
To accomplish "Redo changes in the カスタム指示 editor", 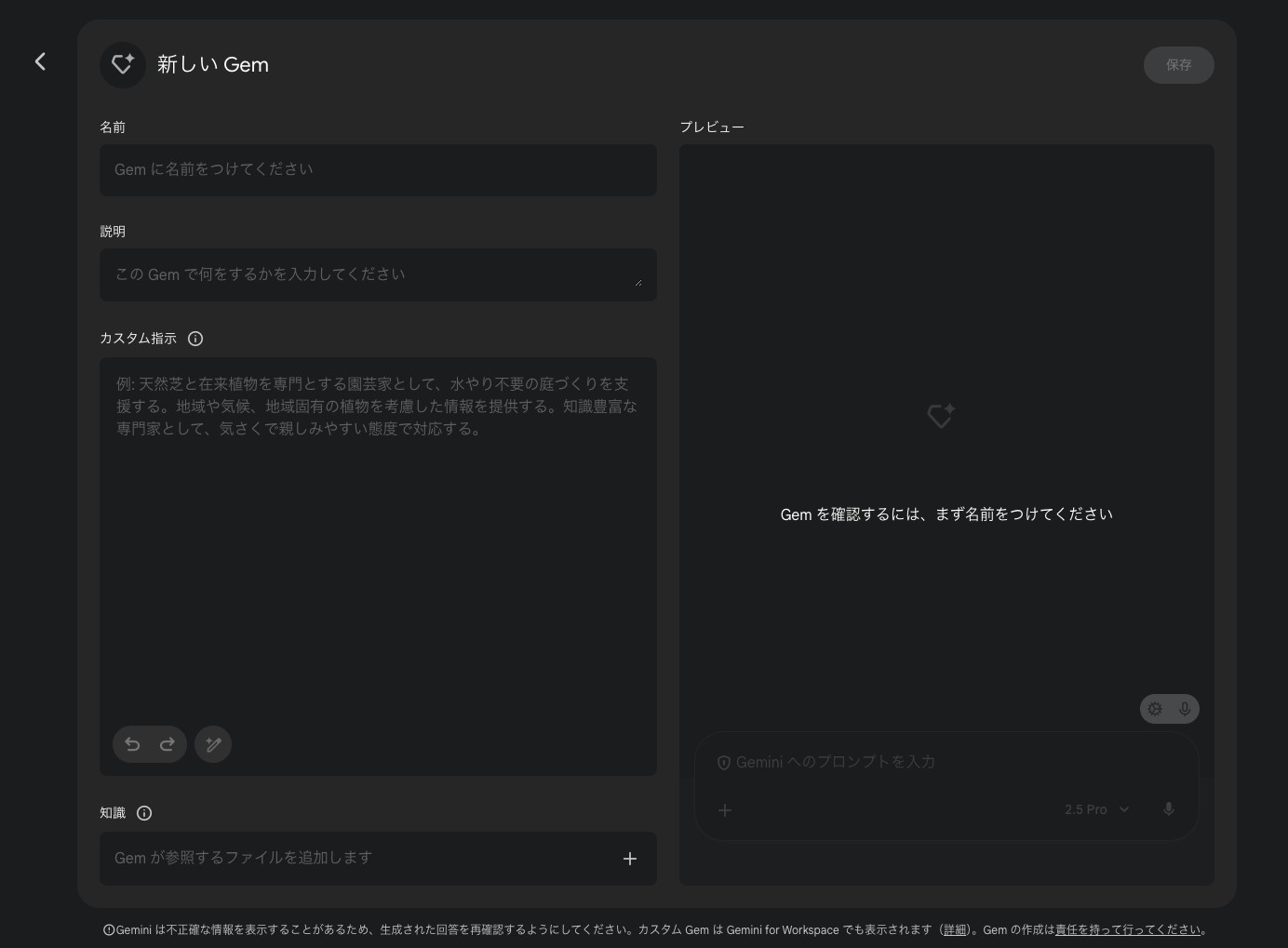I will coord(168,744).
